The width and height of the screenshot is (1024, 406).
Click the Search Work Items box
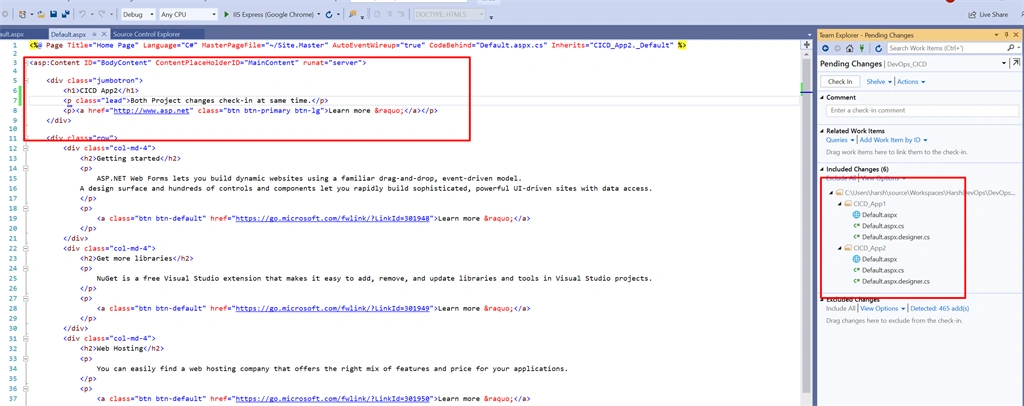(945, 48)
